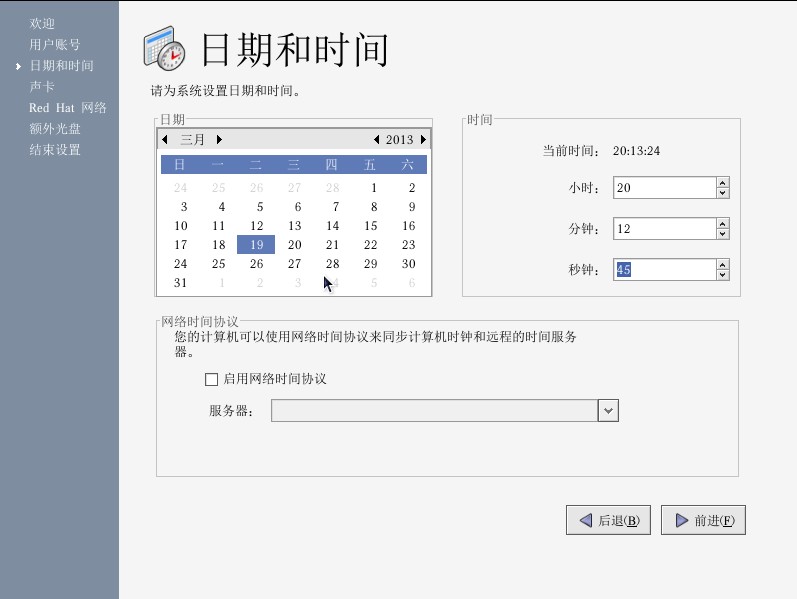The width and height of the screenshot is (797, 599).
Task: Select 欢迎 in the sidebar
Action: tap(42, 23)
